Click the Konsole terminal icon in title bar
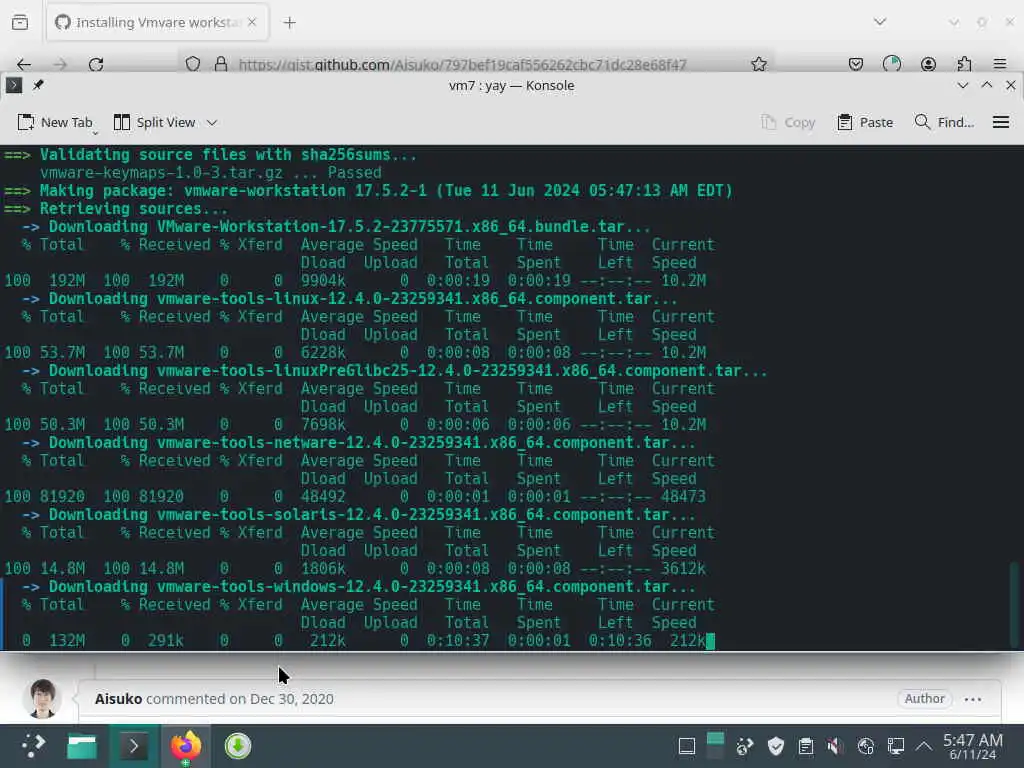 click(x=14, y=86)
